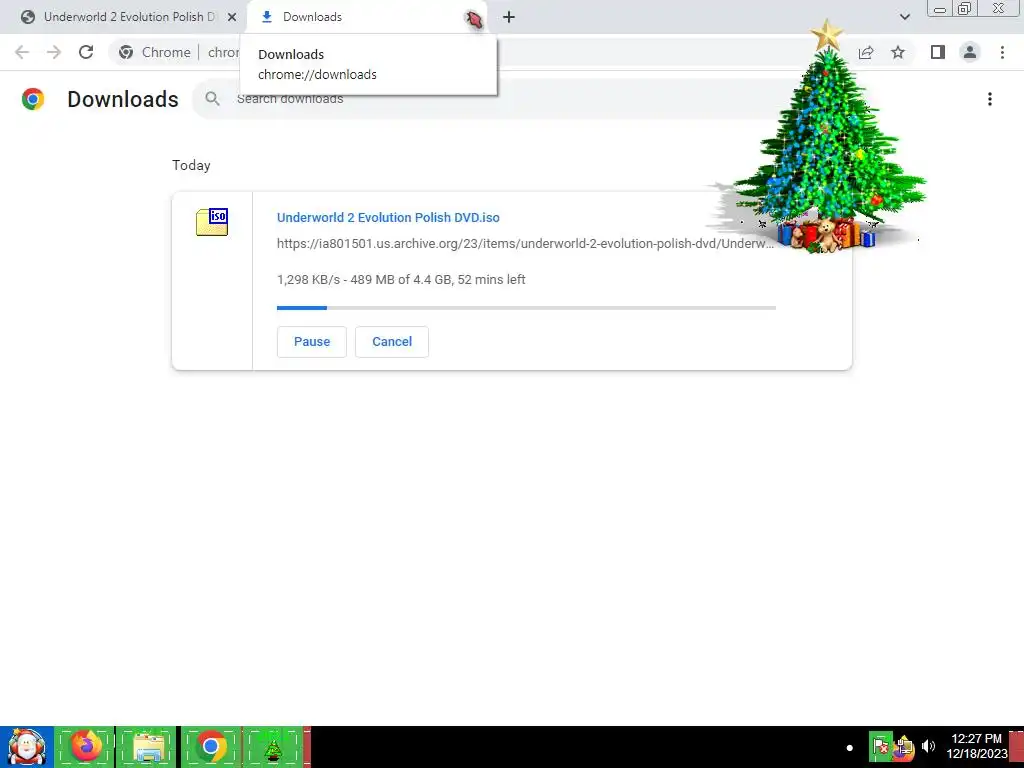This screenshot has height=768, width=1024.
Task: Close the Underworld 2 Evolution tab
Action: pyautogui.click(x=232, y=17)
